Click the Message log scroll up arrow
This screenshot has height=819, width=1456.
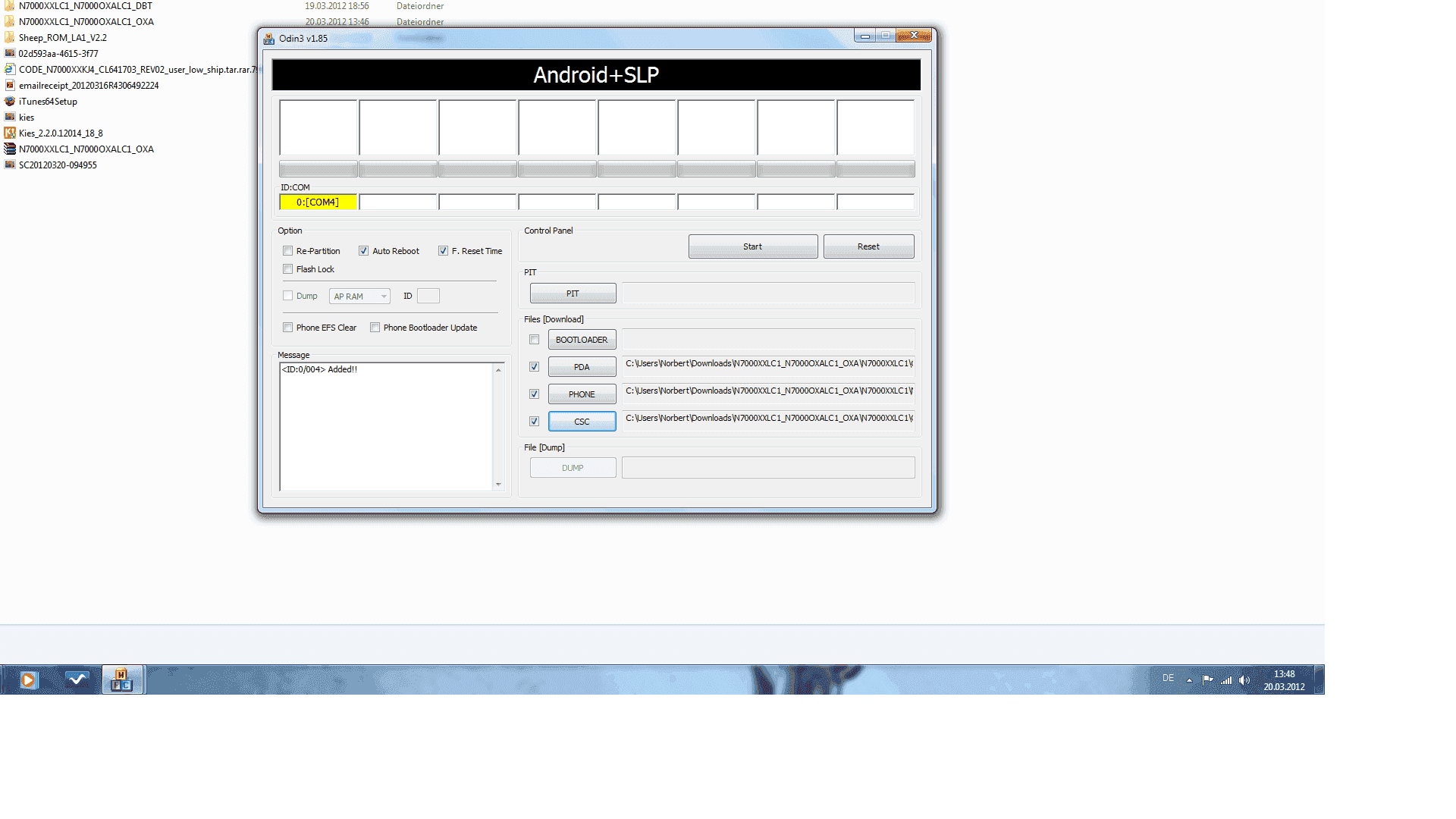point(498,370)
